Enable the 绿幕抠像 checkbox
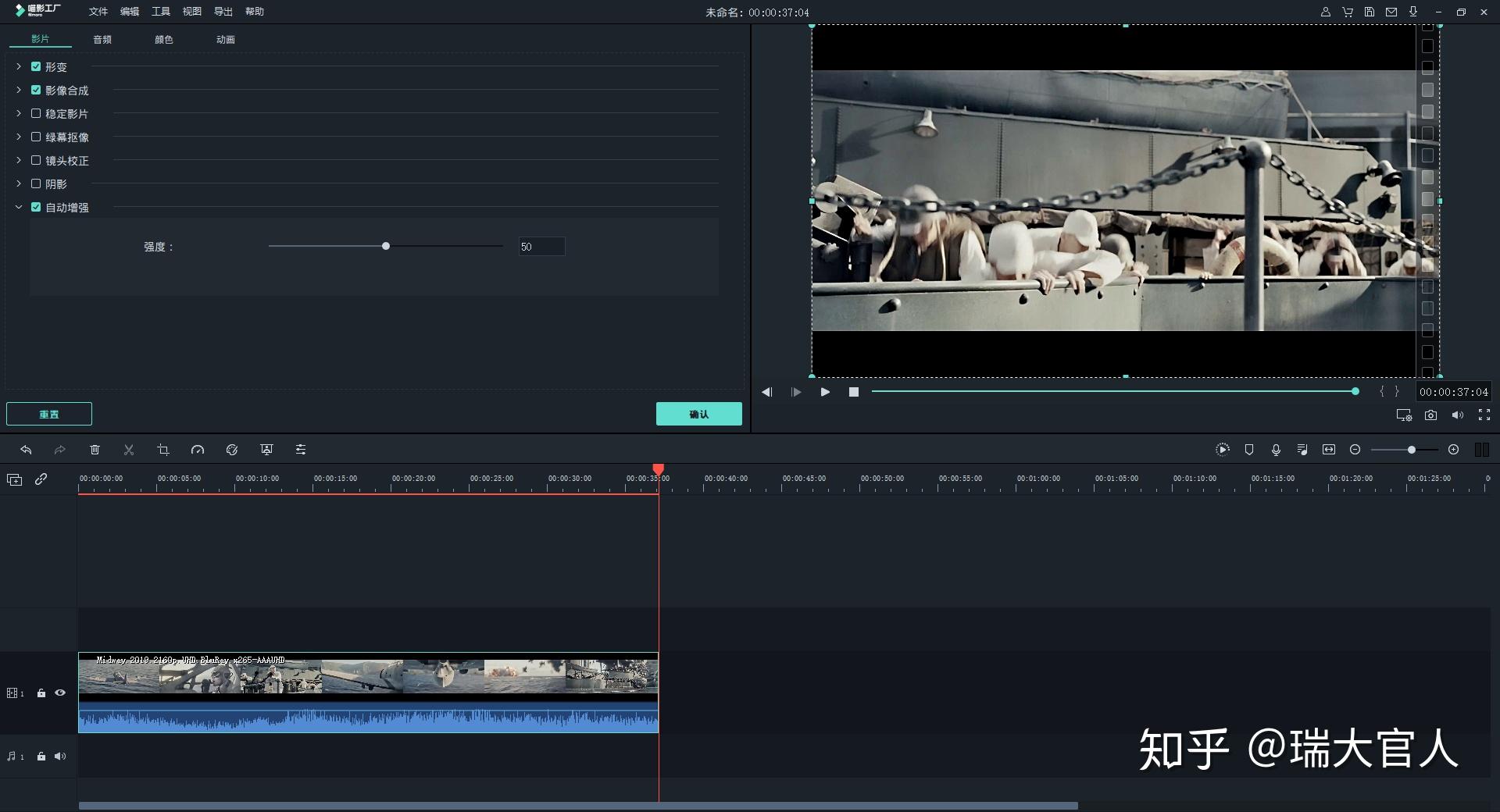The height and width of the screenshot is (812, 1500). [36, 137]
